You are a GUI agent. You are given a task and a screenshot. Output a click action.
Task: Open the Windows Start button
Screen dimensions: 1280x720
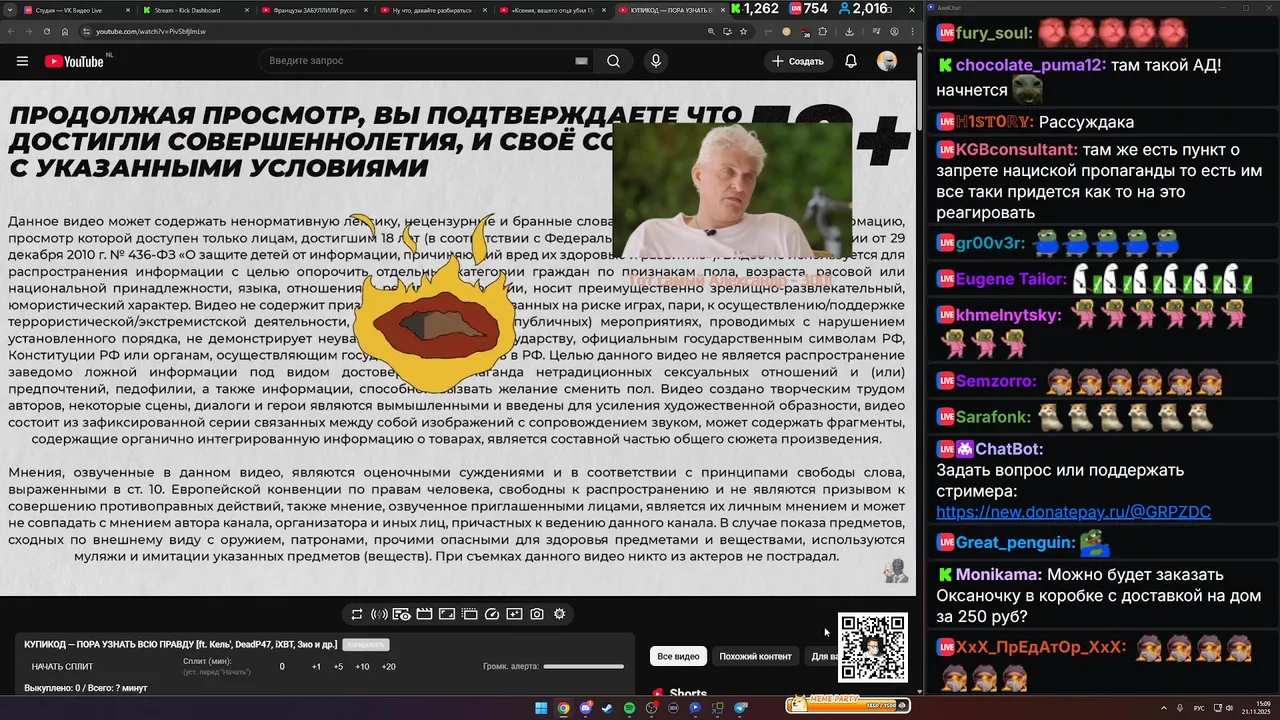541,708
